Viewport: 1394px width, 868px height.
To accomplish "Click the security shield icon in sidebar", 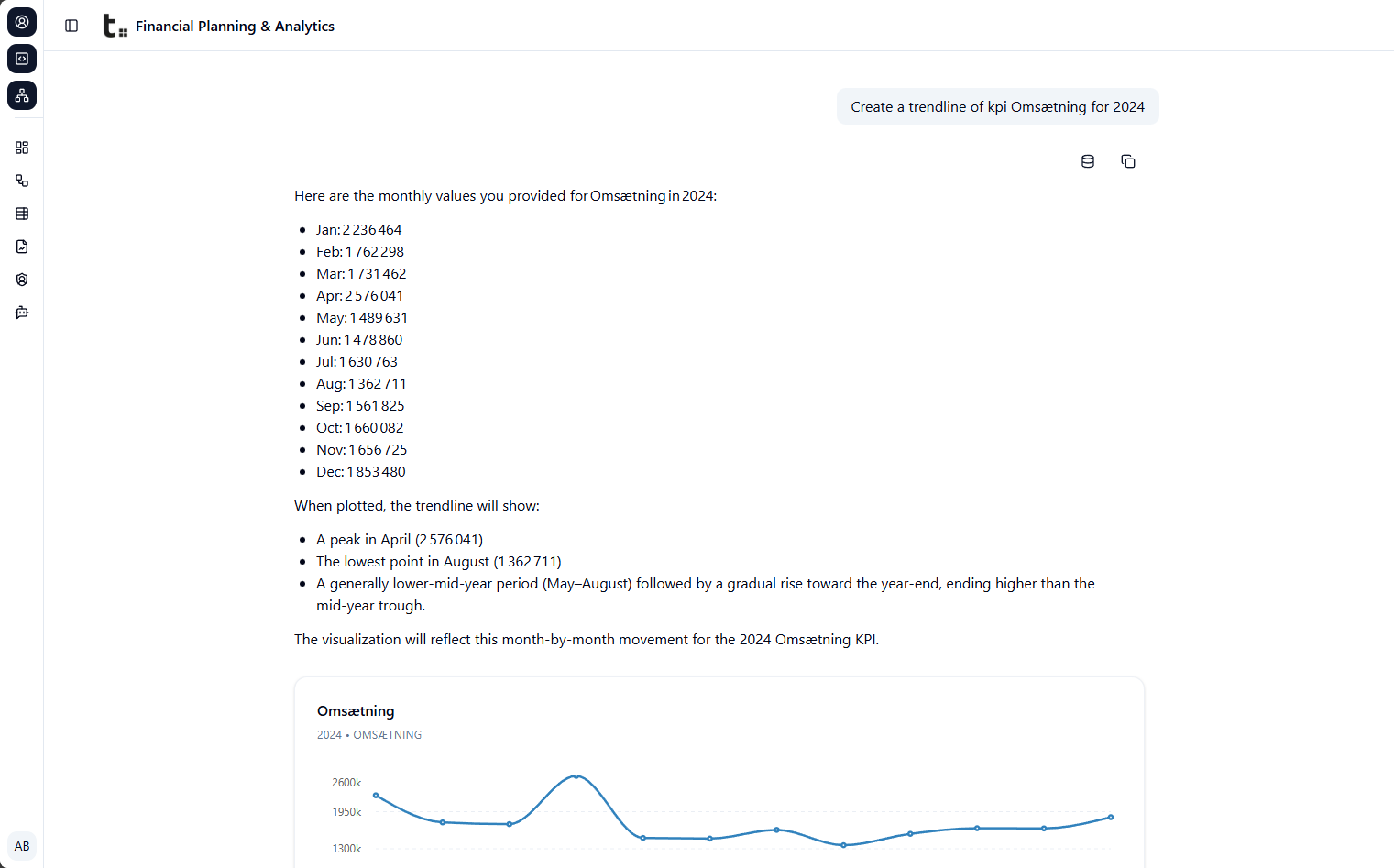I will (21, 279).
